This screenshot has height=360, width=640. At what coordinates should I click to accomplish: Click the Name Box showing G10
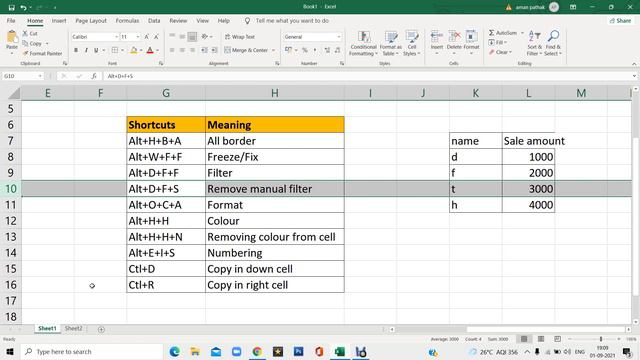tap(22, 76)
